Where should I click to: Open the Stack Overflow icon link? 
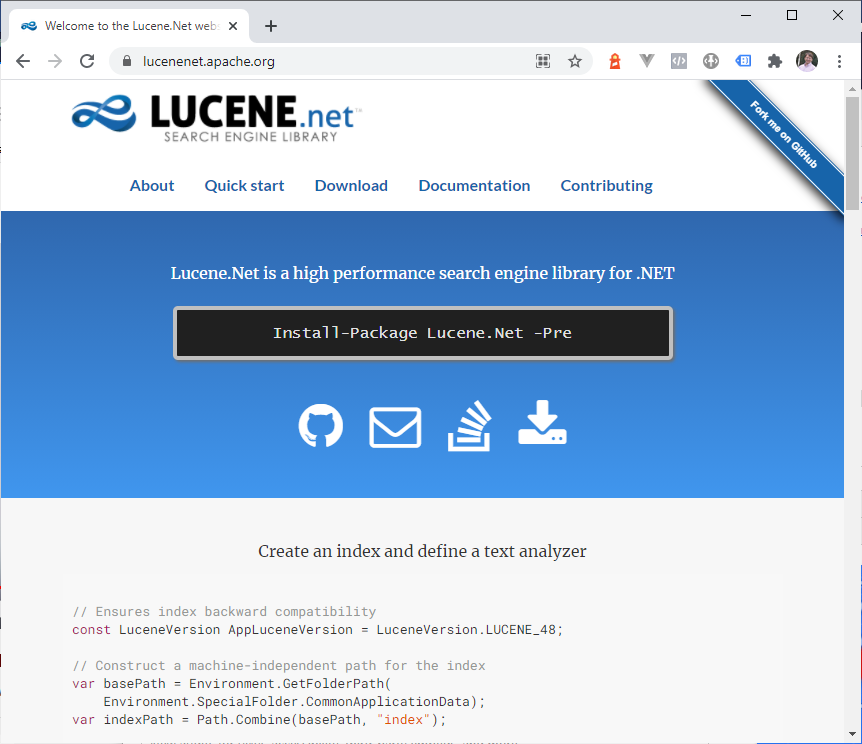coord(469,426)
